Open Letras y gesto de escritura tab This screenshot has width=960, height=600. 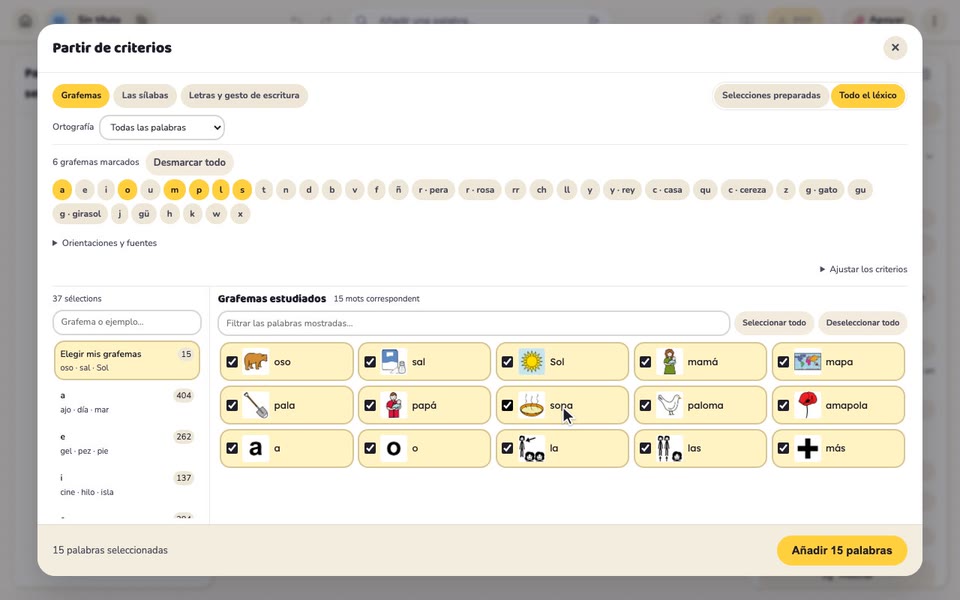[x=244, y=96]
